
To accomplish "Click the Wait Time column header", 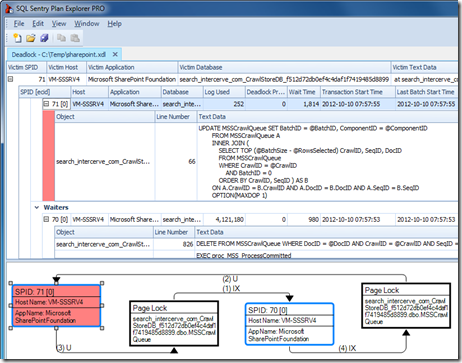I will [x=304, y=92].
